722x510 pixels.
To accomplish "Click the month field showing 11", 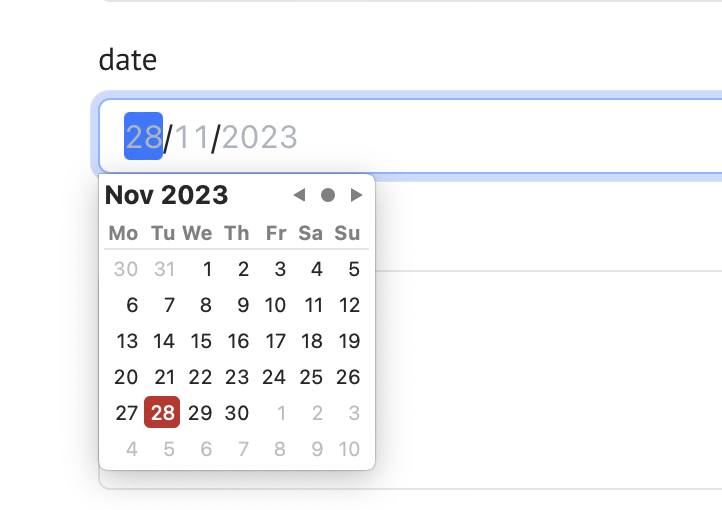I will coord(192,137).
